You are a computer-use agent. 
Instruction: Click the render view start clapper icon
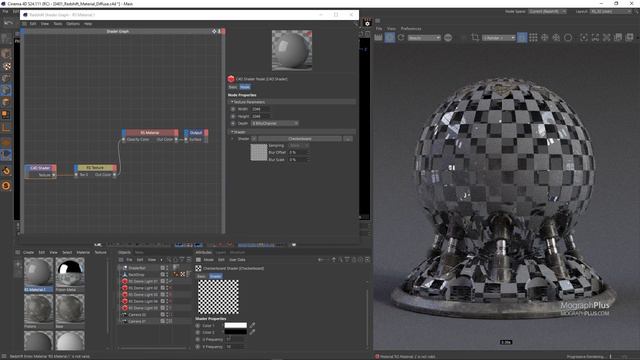coord(378,38)
